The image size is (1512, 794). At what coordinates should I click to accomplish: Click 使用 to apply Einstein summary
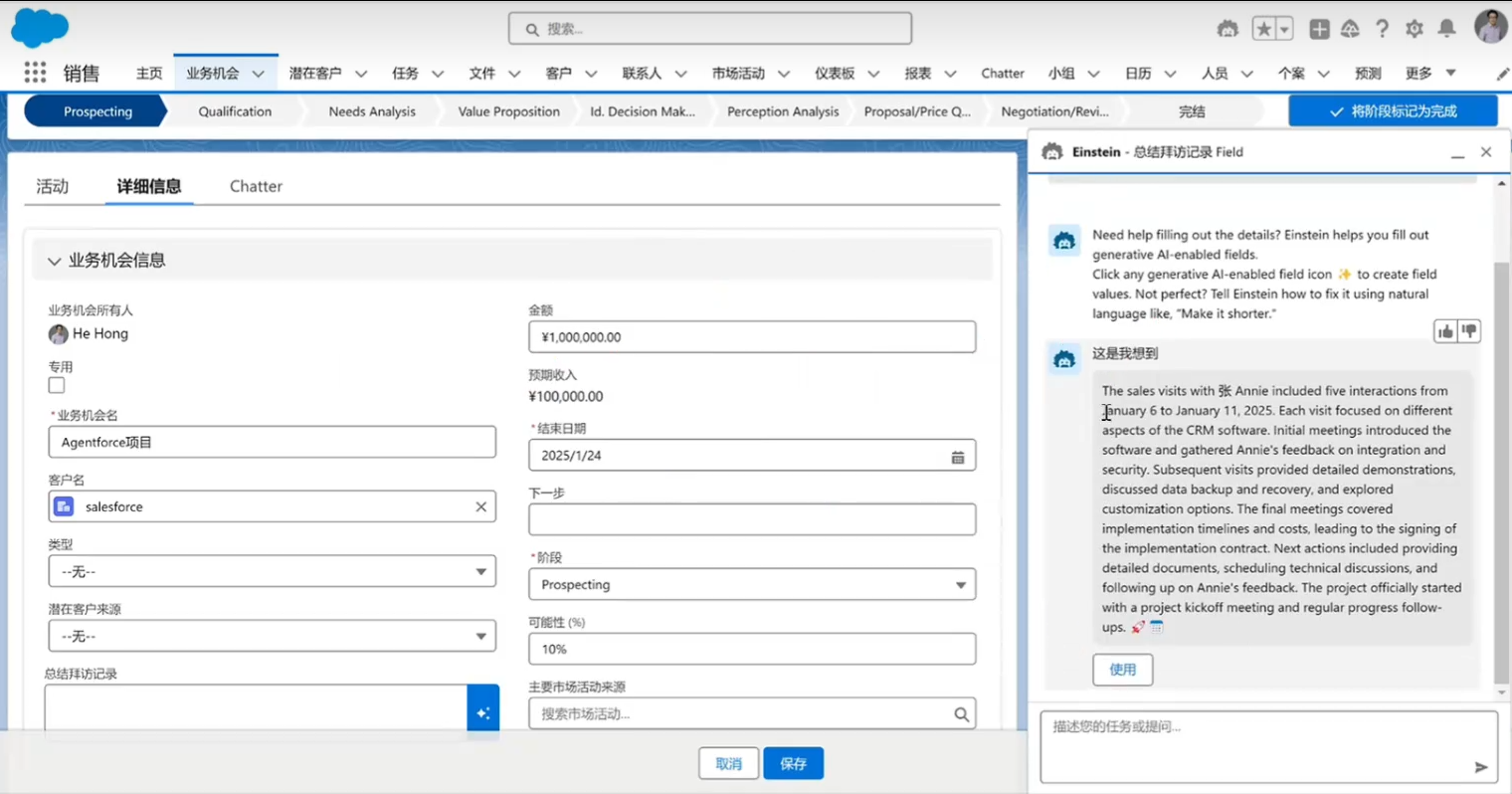(x=1123, y=670)
